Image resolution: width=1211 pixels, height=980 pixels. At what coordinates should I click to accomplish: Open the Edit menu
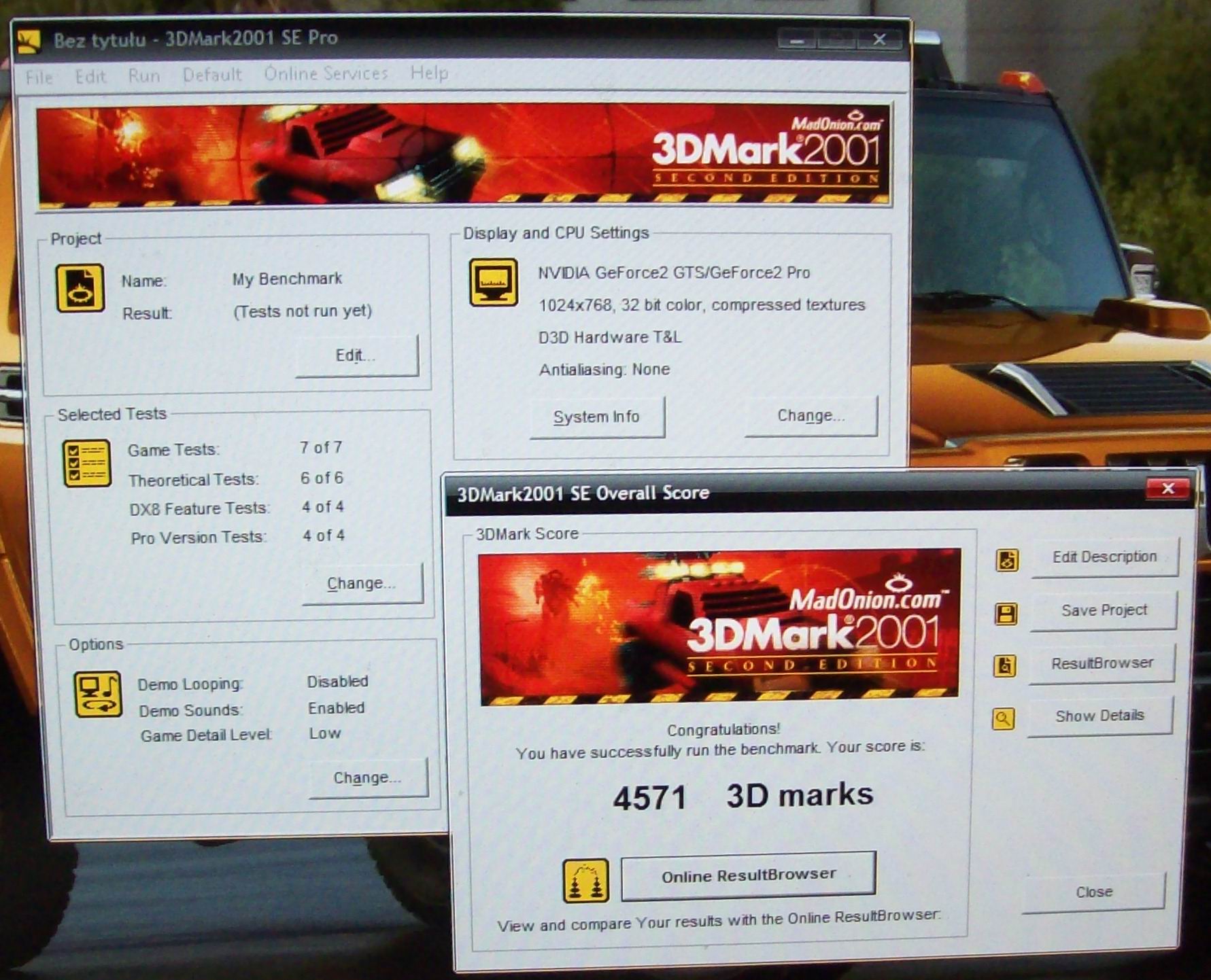pos(90,76)
